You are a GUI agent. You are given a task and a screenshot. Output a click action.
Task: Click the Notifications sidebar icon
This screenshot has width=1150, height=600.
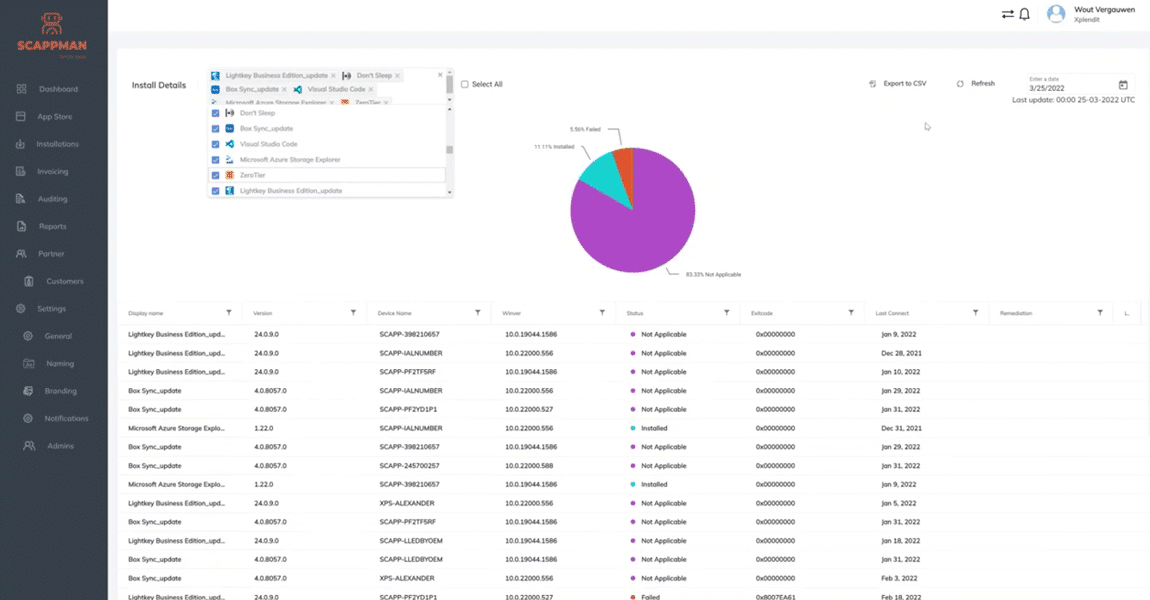[28, 418]
